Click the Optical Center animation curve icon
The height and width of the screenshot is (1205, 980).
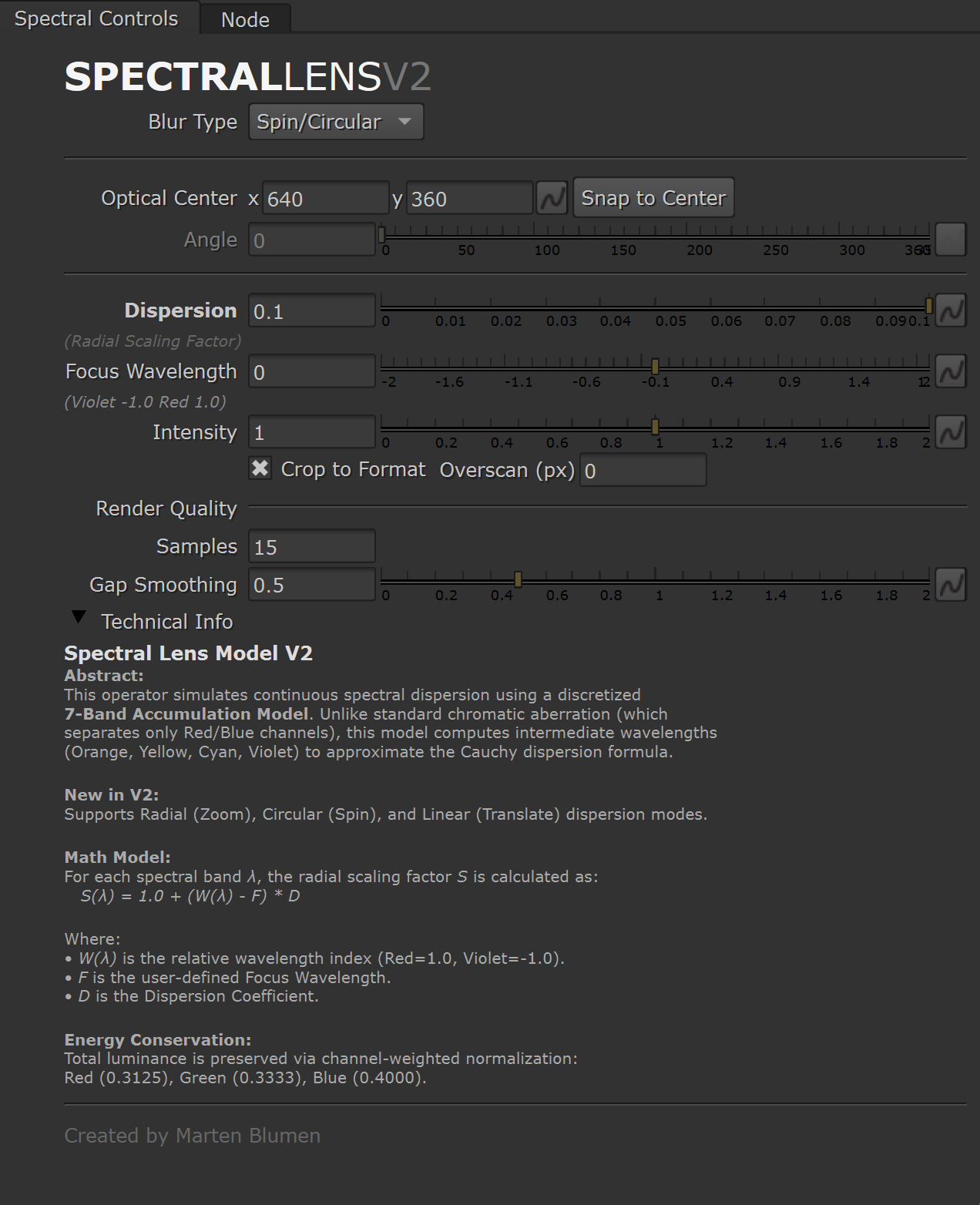[552, 199]
